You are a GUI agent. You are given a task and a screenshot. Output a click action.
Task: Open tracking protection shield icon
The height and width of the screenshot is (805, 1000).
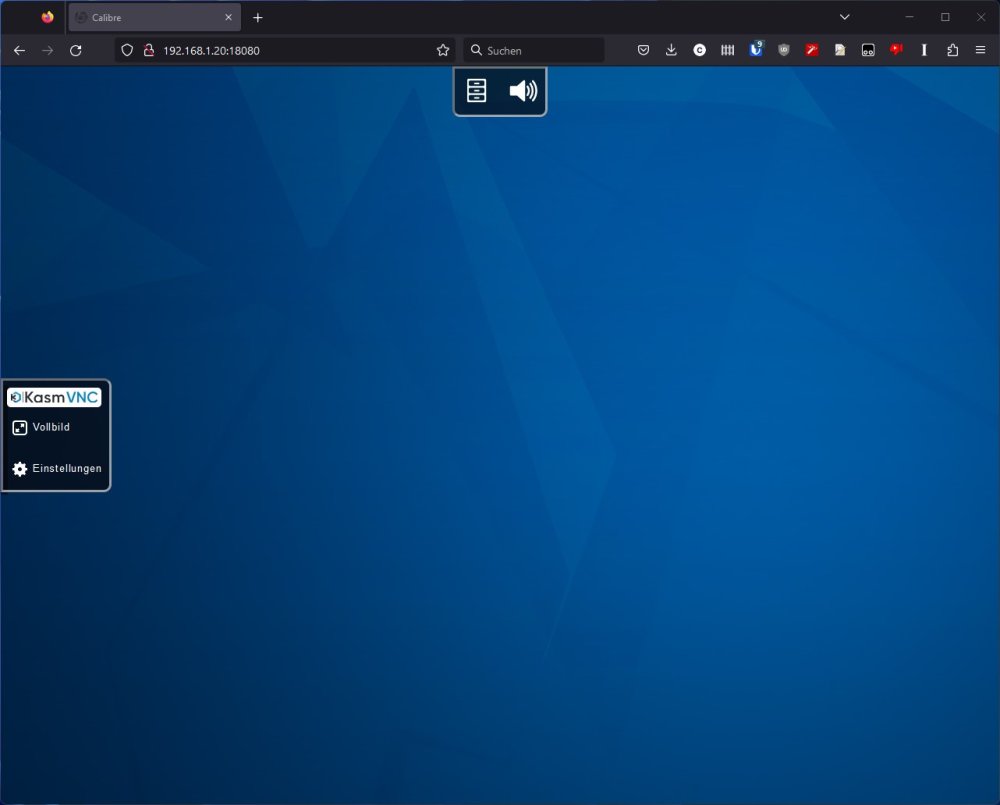tap(127, 50)
